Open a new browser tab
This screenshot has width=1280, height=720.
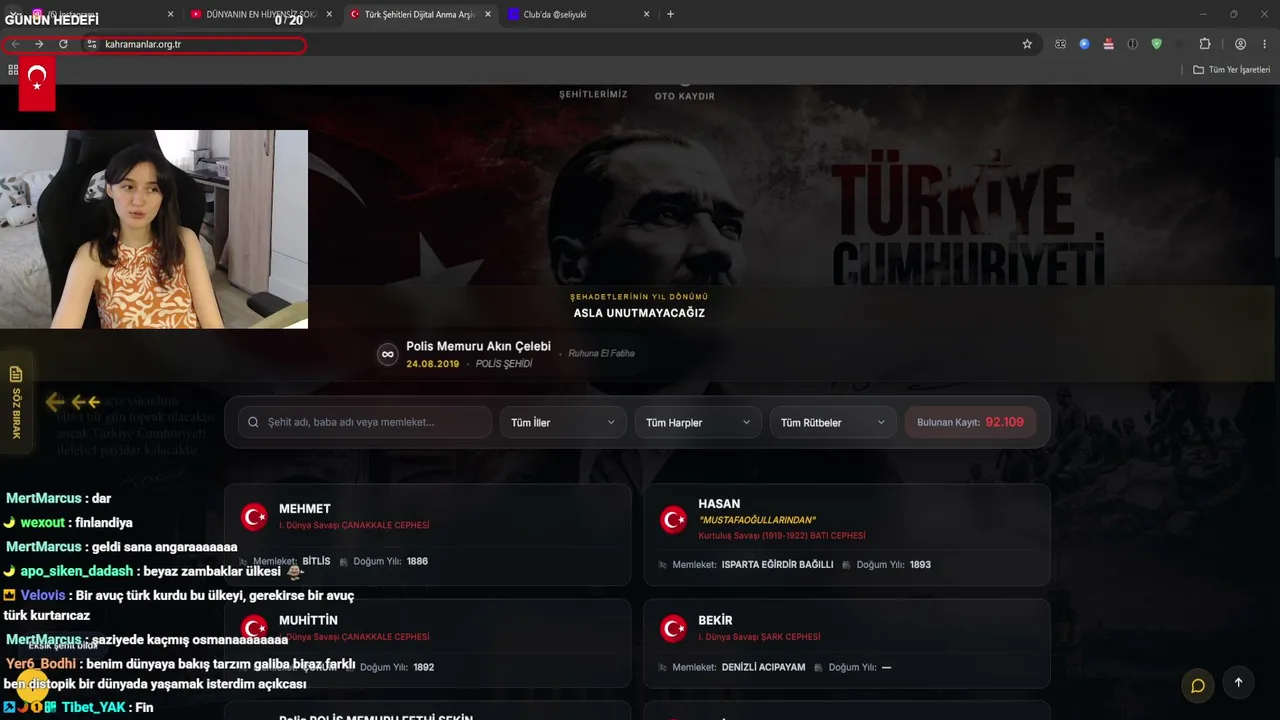[670, 14]
